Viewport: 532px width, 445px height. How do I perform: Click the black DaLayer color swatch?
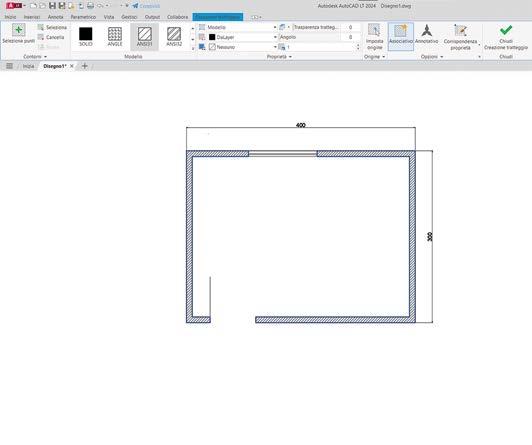[x=212, y=37]
